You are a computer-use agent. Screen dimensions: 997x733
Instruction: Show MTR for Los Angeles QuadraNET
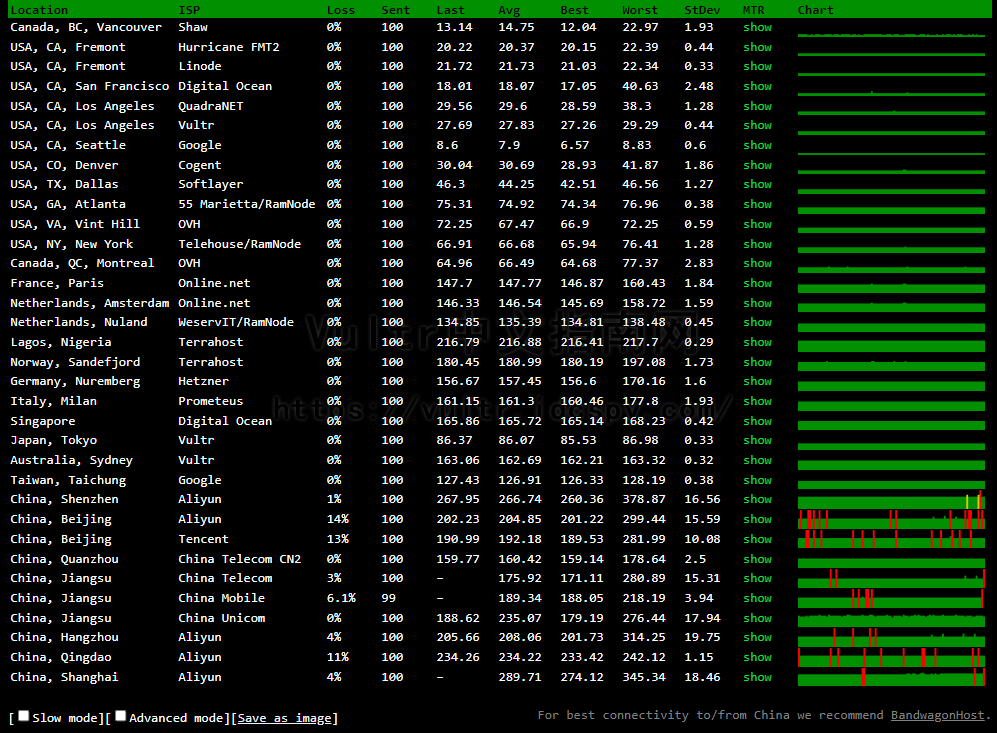(757, 106)
